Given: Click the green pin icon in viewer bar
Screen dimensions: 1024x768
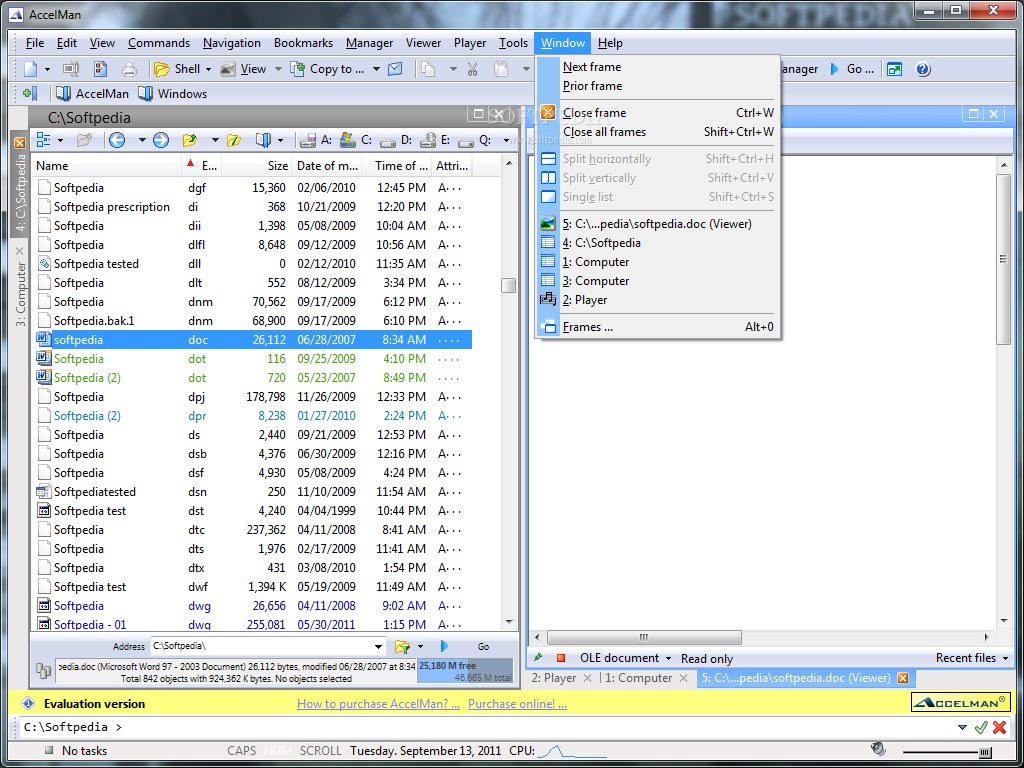Looking at the screenshot, I should coord(539,658).
